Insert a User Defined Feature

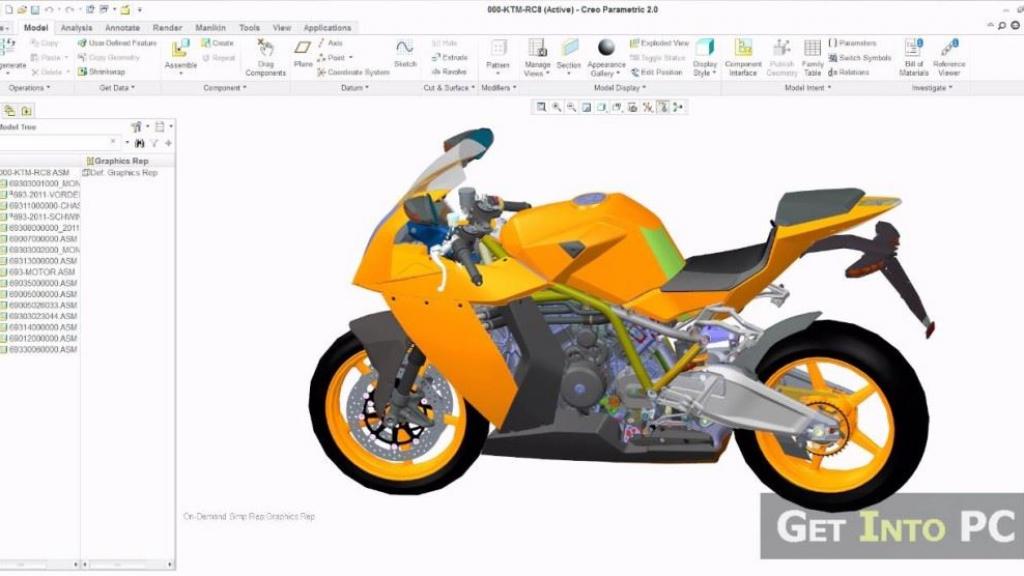click(118, 43)
